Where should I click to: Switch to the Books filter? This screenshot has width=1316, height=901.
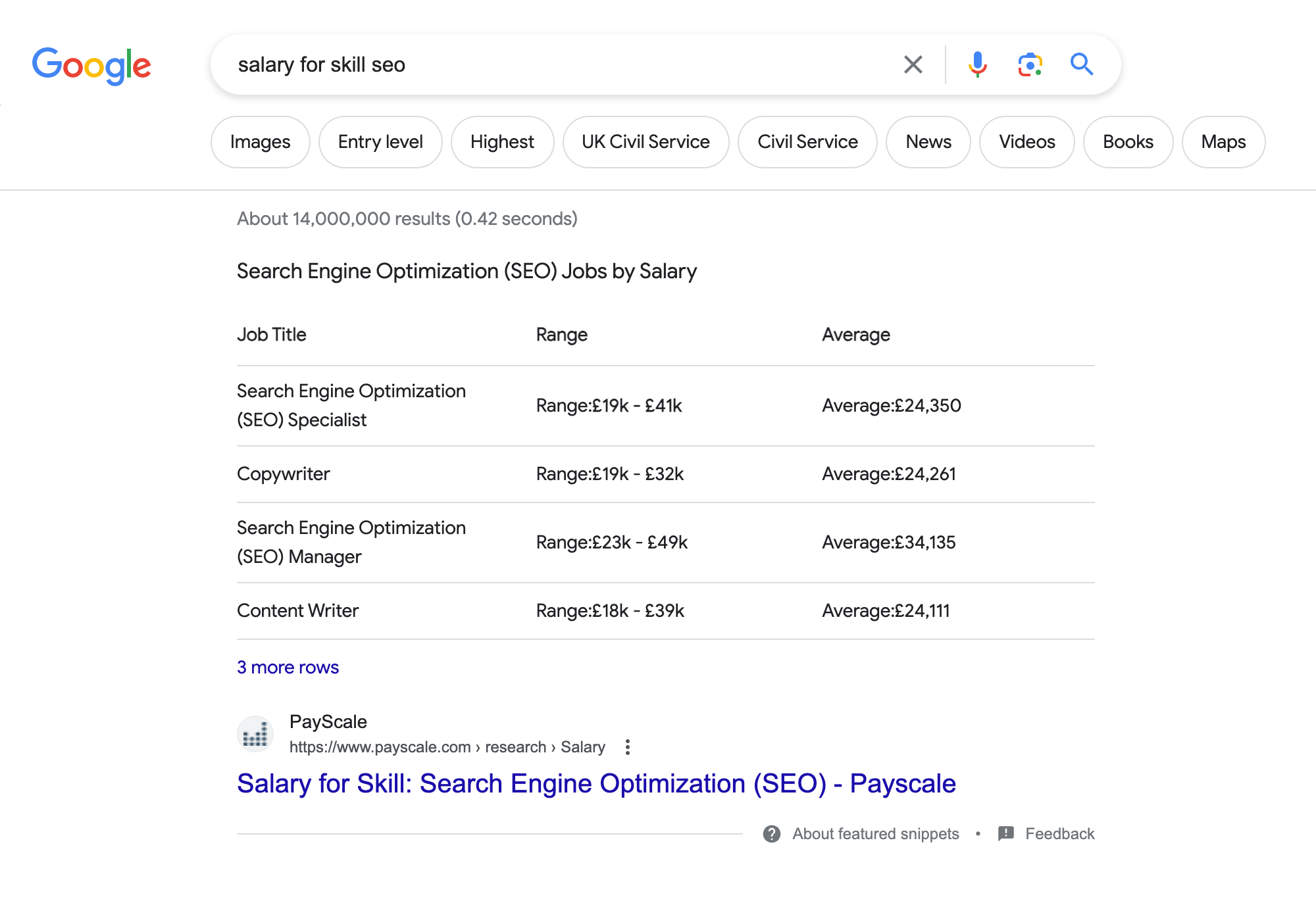[x=1128, y=142]
